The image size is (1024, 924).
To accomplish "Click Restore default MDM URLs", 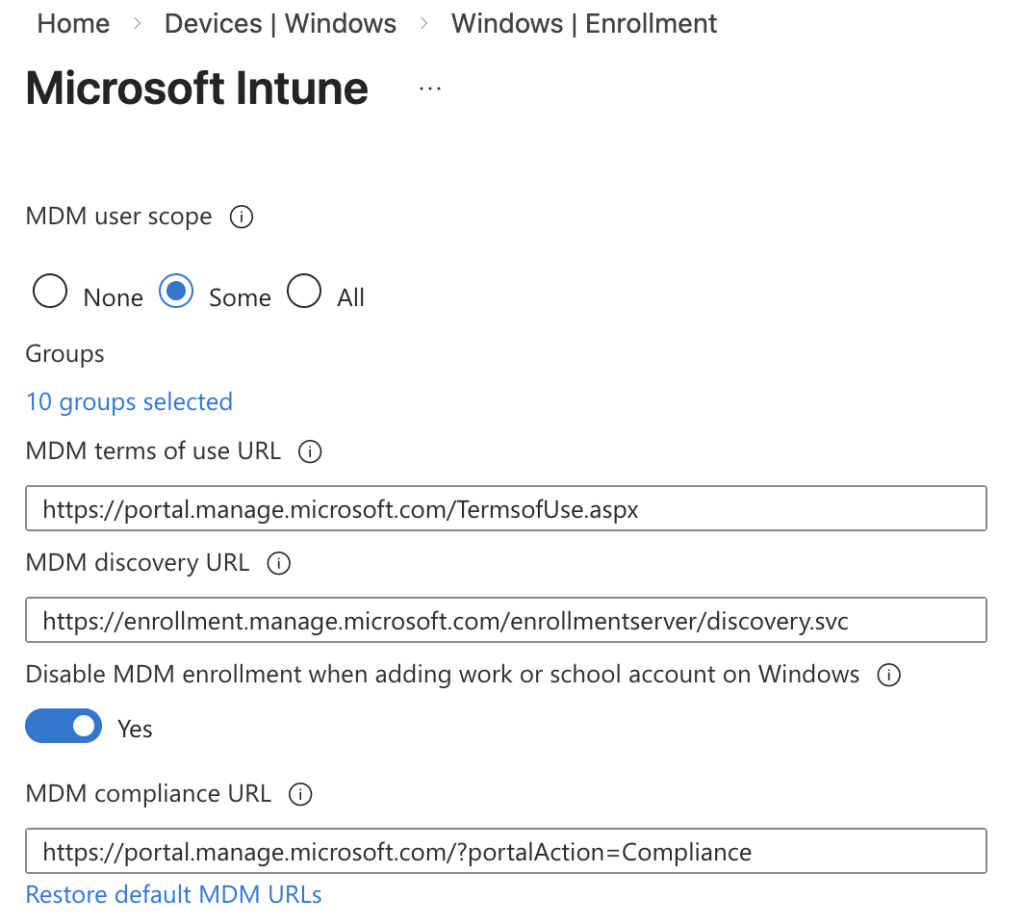I will pos(174,894).
